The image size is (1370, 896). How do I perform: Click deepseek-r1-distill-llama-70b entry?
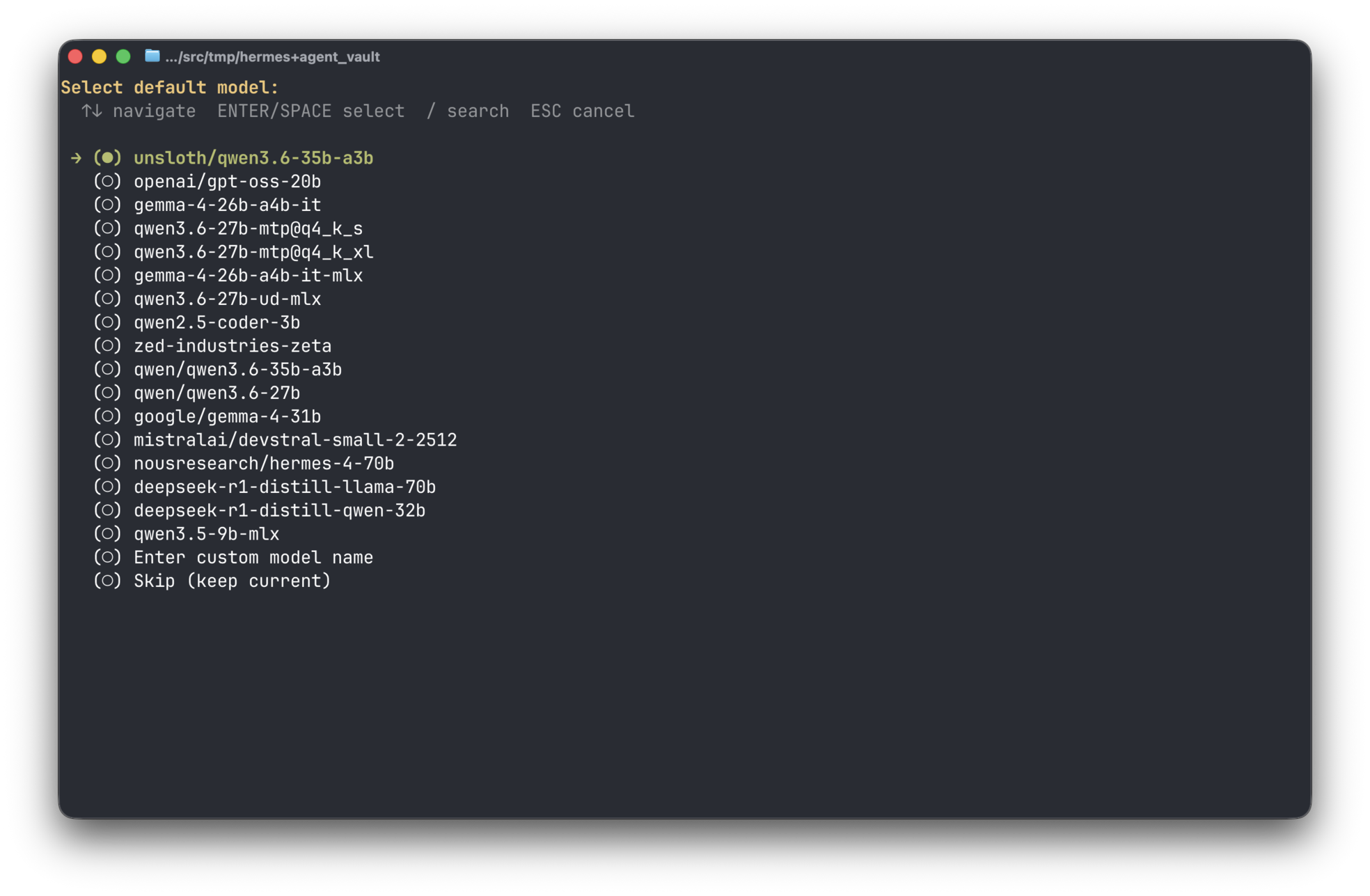tap(285, 487)
